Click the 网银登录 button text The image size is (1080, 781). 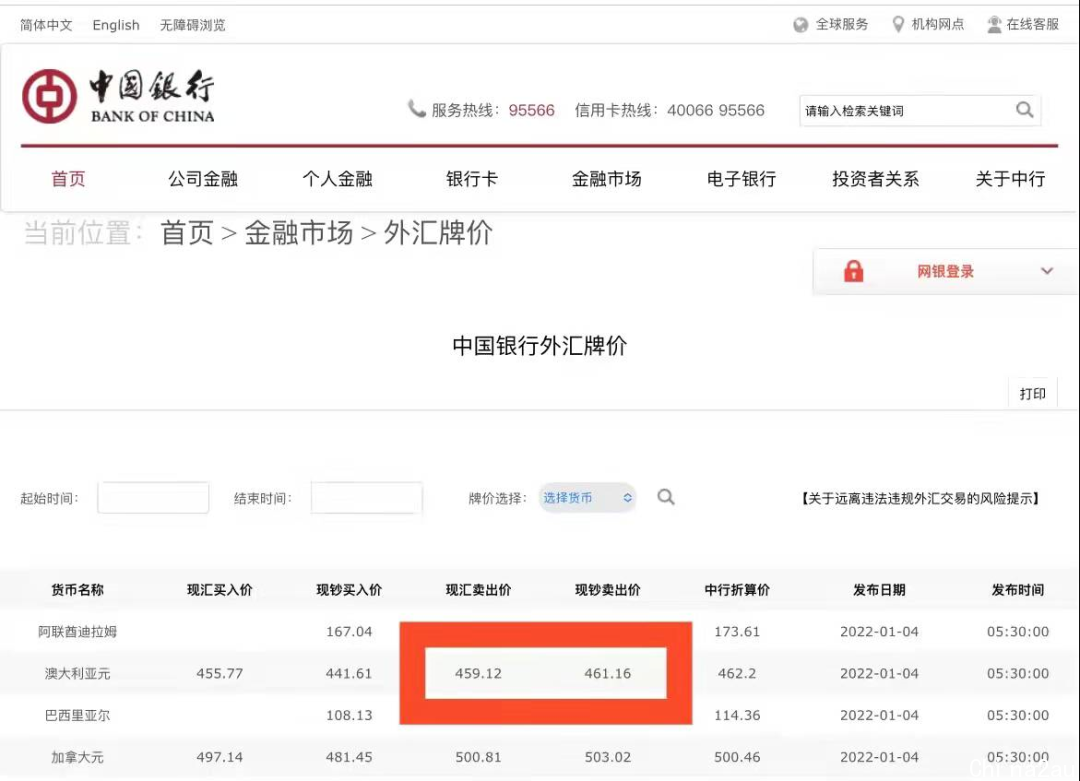tap(945, 271)
